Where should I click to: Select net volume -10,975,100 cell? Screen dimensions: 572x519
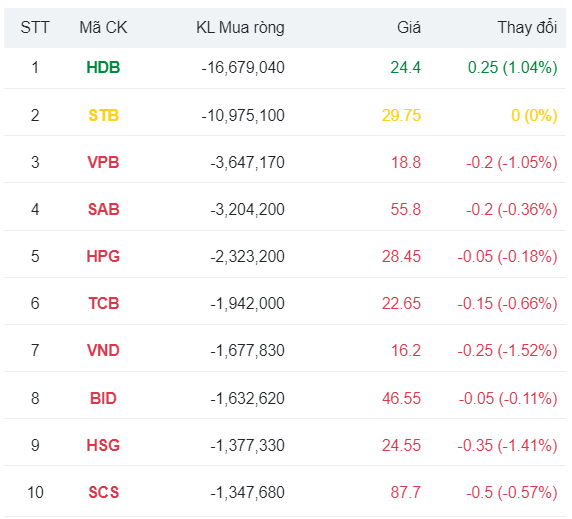243,116
